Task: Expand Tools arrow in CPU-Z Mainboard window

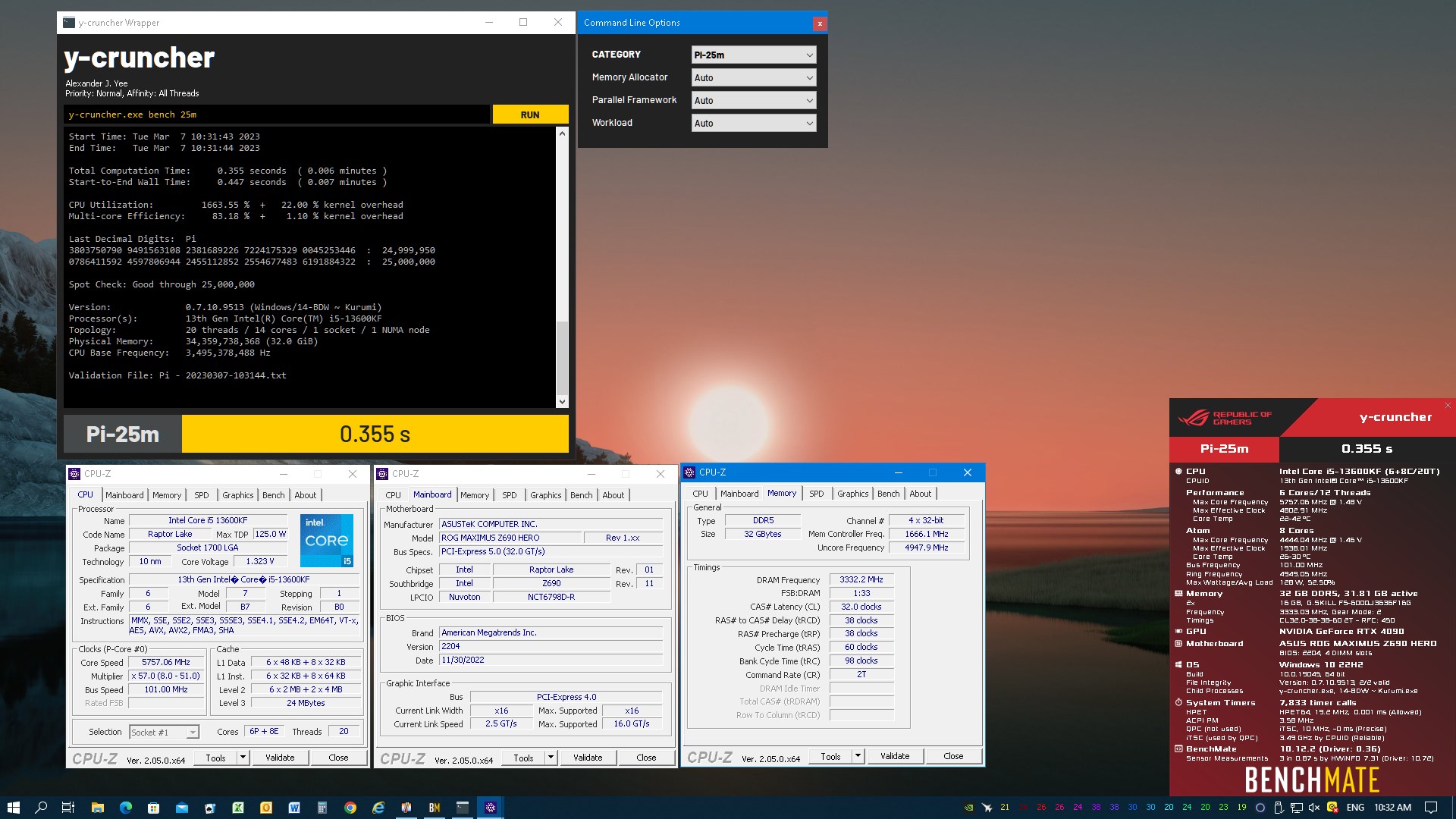Action: pyautogui.click(x=551, y=758)
